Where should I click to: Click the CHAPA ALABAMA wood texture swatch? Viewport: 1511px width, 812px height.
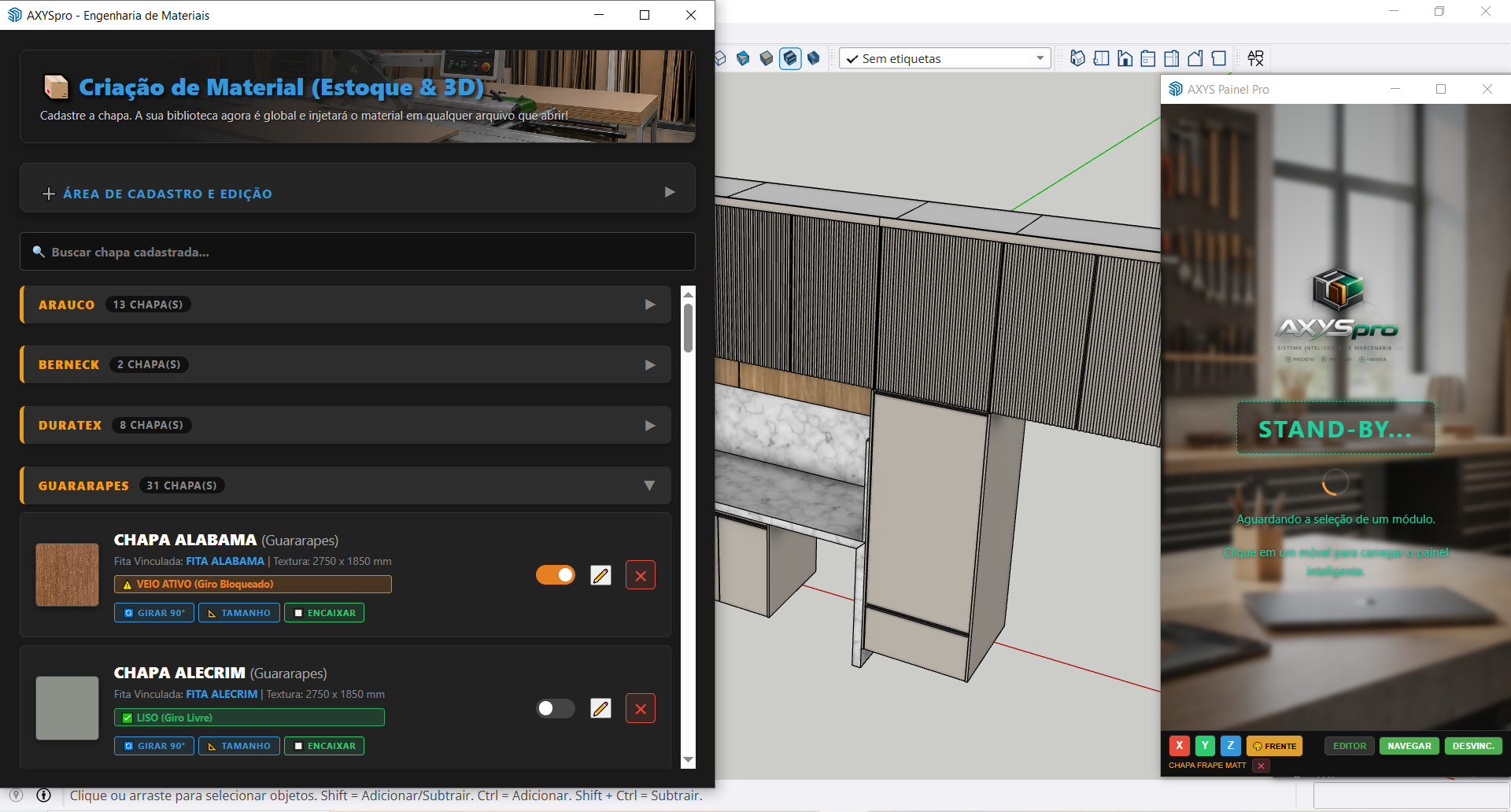67,574
